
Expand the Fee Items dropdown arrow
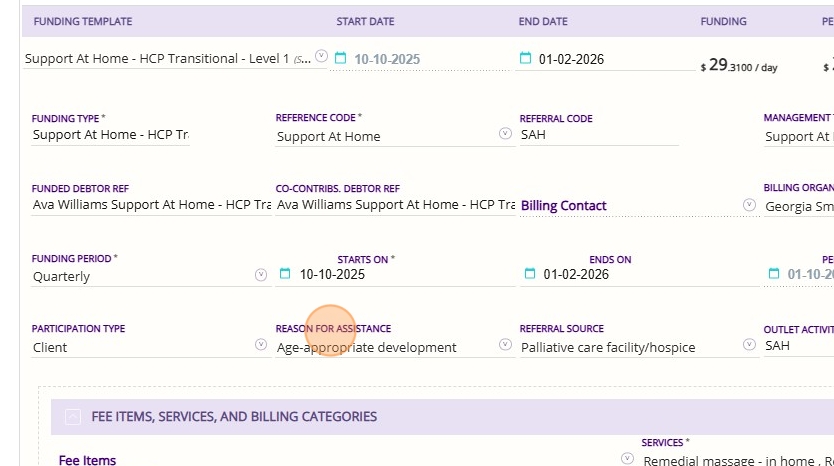coord(627,459)
